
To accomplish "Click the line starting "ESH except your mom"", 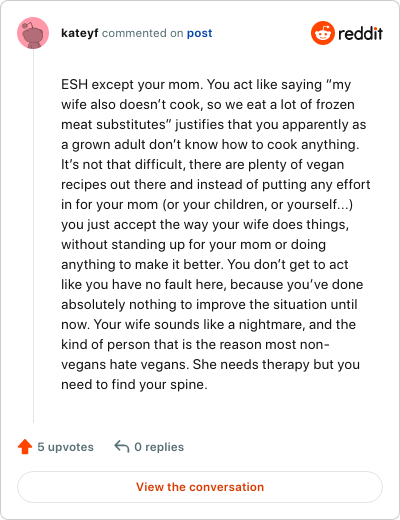I will click(x=206, y=85).
